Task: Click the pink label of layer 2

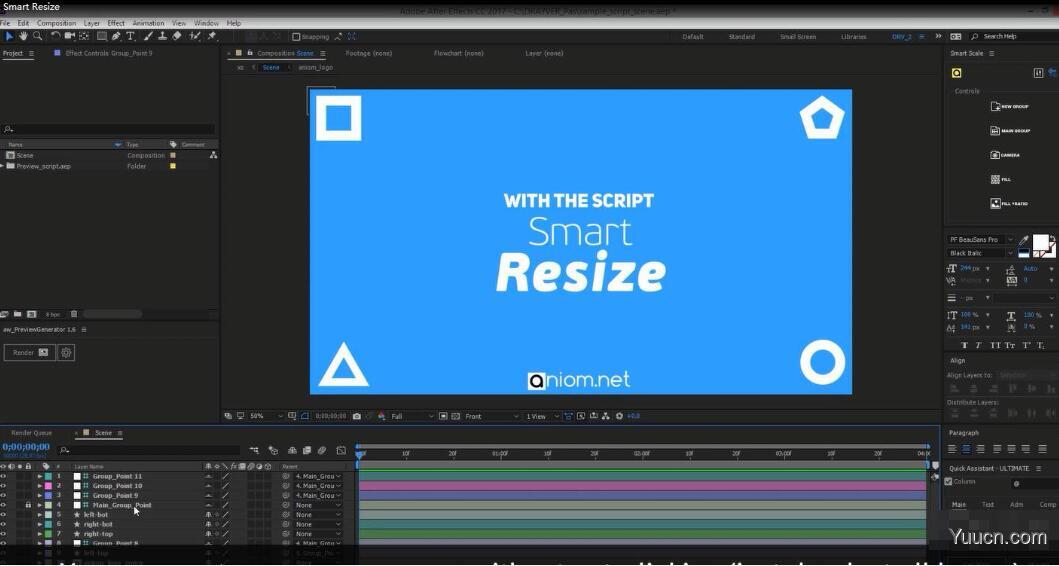Action: pos(48,486)
